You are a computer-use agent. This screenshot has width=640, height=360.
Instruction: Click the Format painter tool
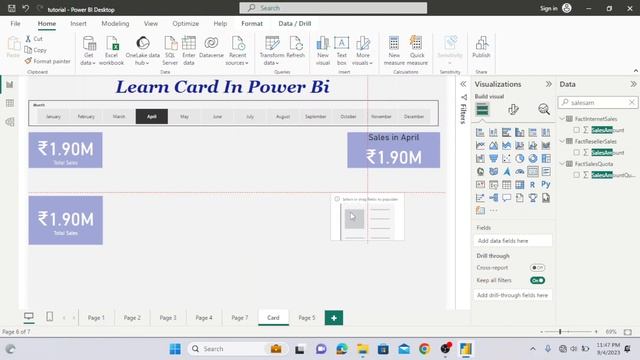(x=47, y=61)
